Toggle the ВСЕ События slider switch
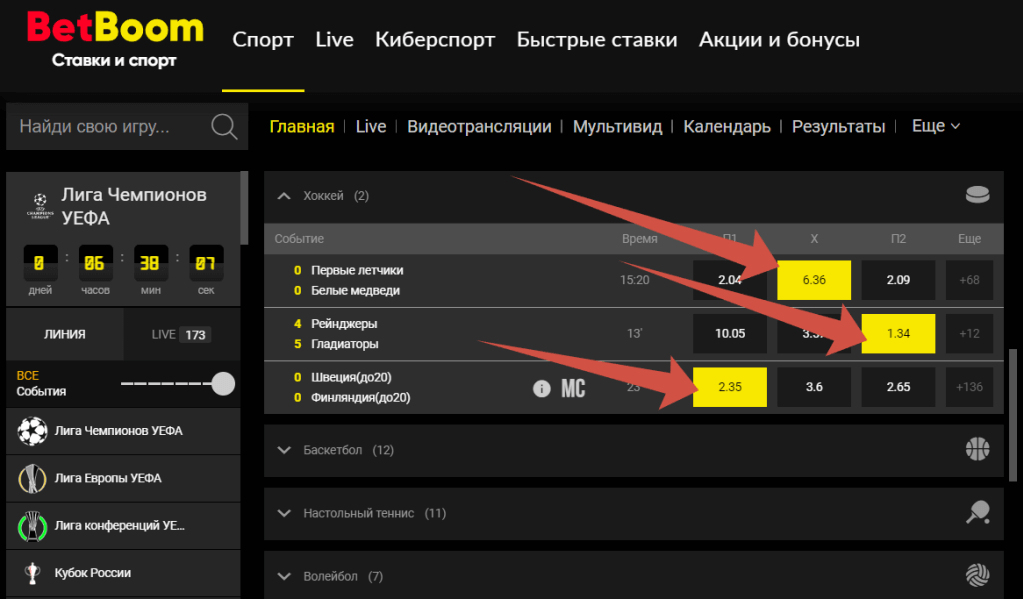This screenshot has width=1023, height=599. point(223,384)
